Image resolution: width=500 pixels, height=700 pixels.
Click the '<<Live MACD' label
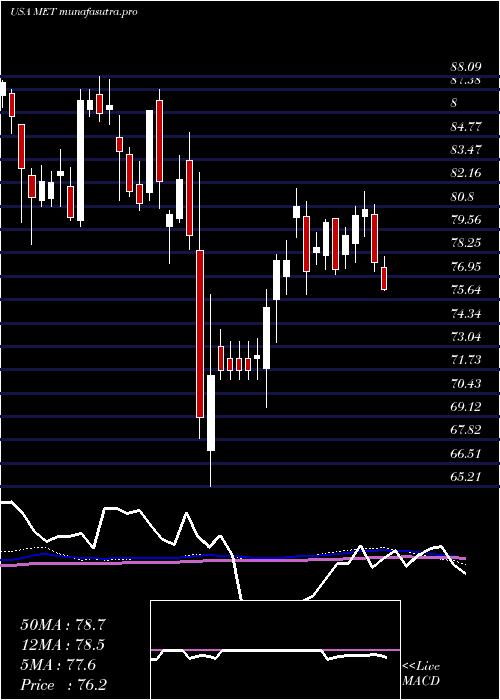(x=421, y=674)
